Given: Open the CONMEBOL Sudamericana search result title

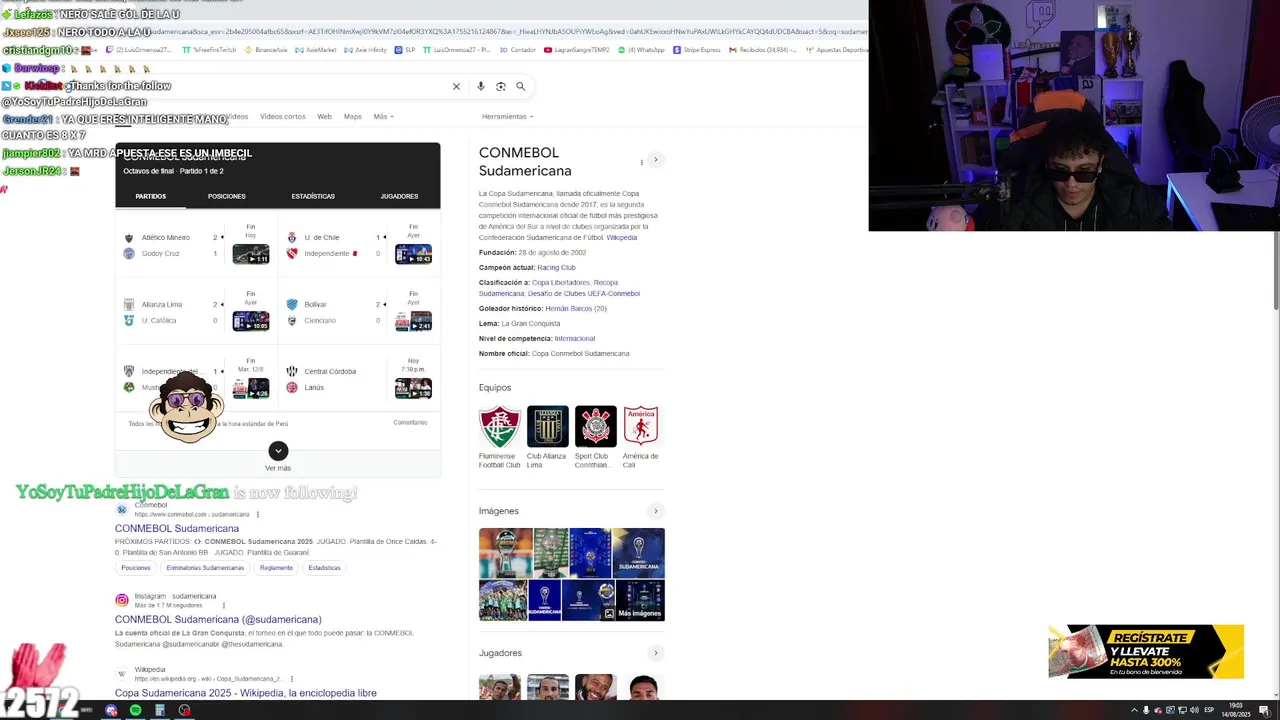Looking at the screenshot, I should (x=177, y=528).
